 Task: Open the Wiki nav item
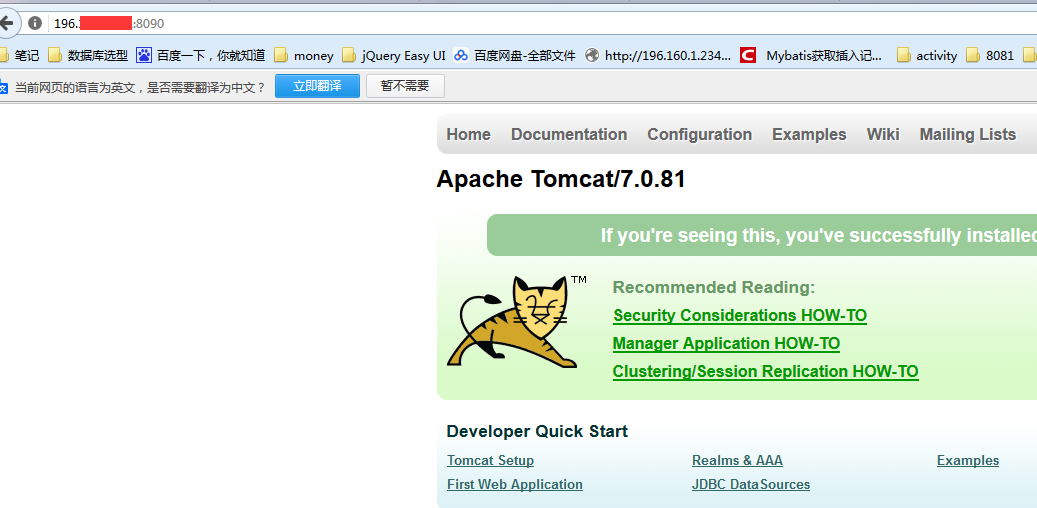click(x=883, y=134)
